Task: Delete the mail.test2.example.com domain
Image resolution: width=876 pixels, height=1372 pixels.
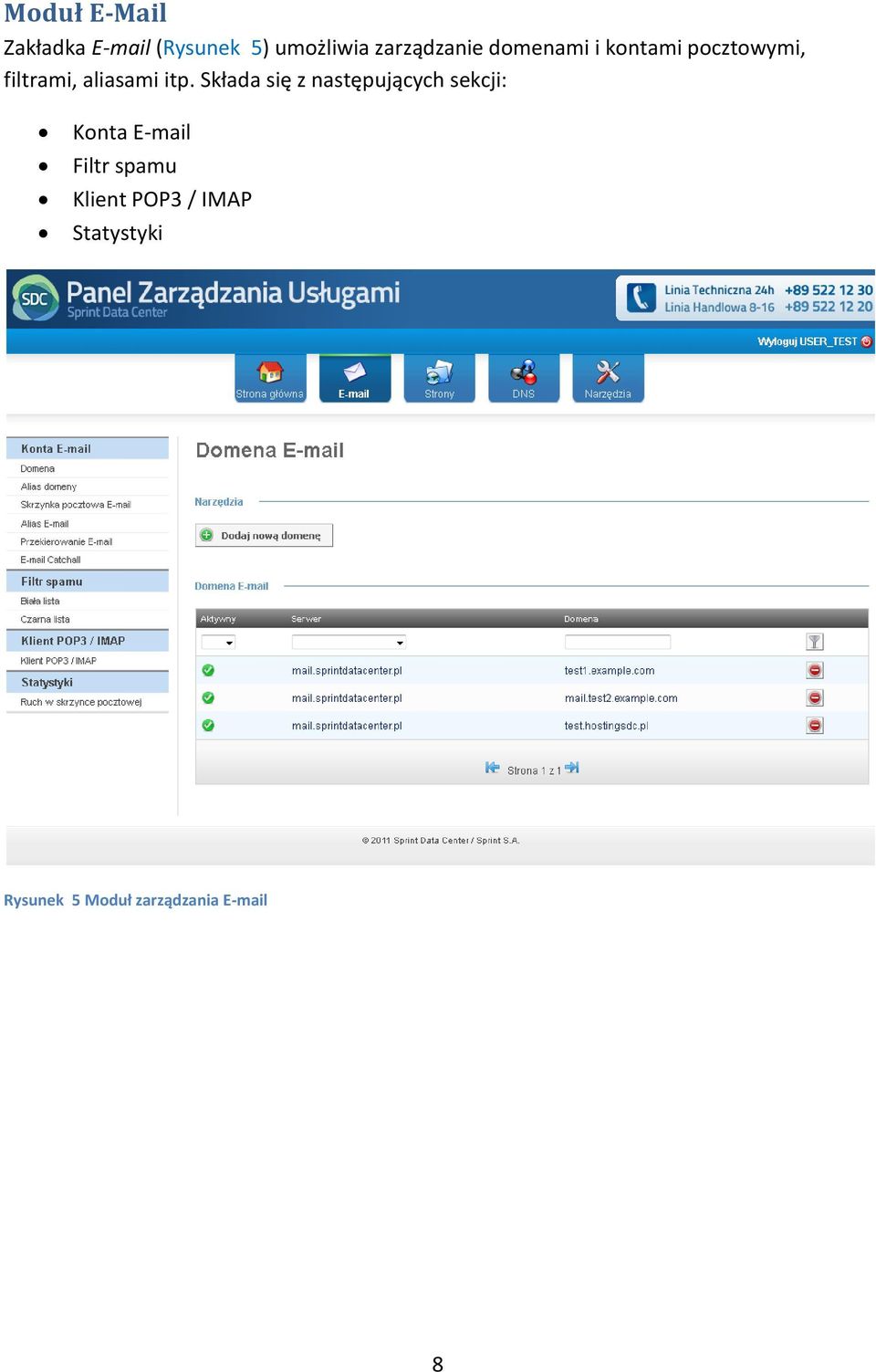Action: [x=815, y=697]
